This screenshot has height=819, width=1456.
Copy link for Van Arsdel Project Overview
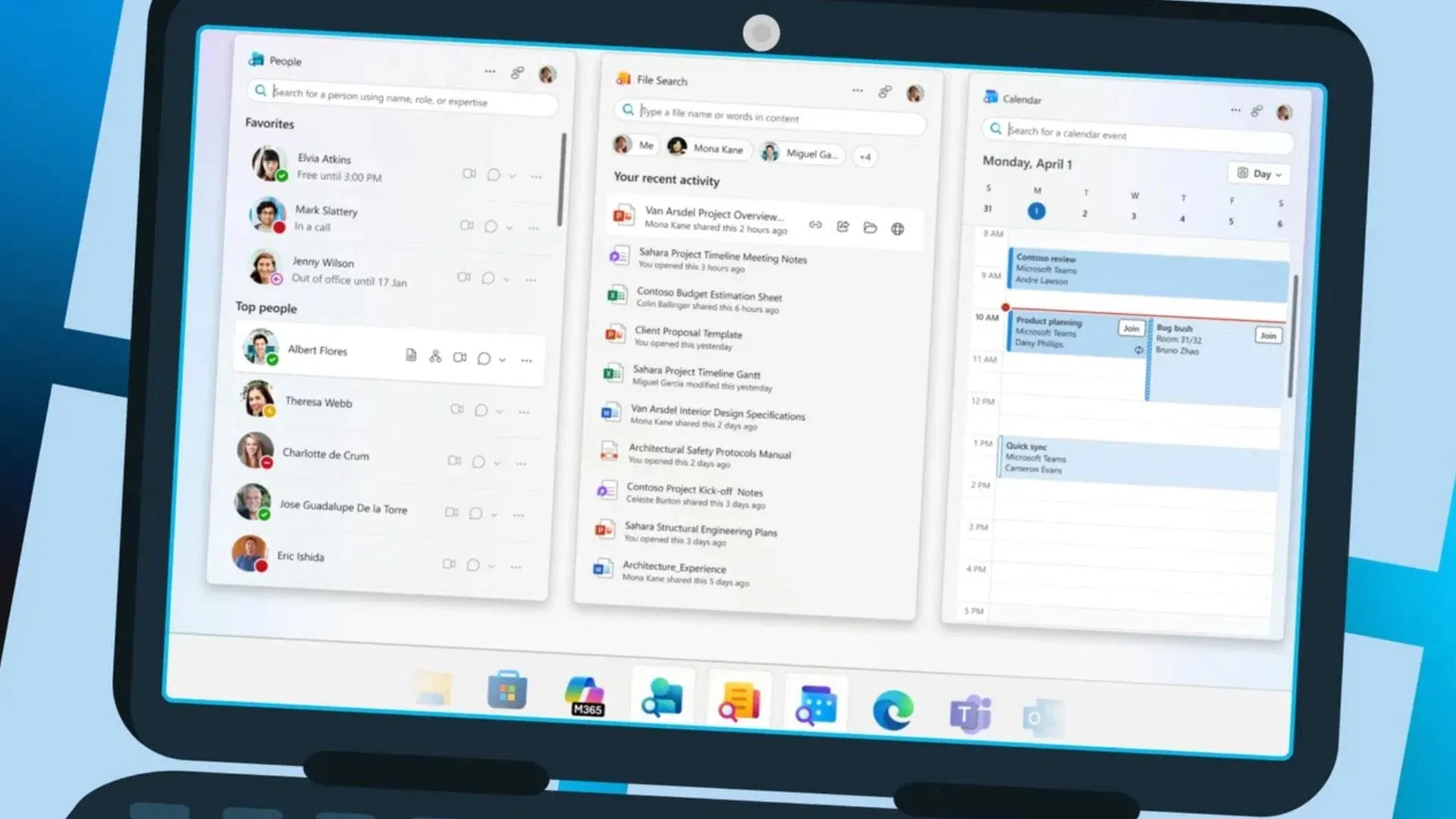pos(815,224)
